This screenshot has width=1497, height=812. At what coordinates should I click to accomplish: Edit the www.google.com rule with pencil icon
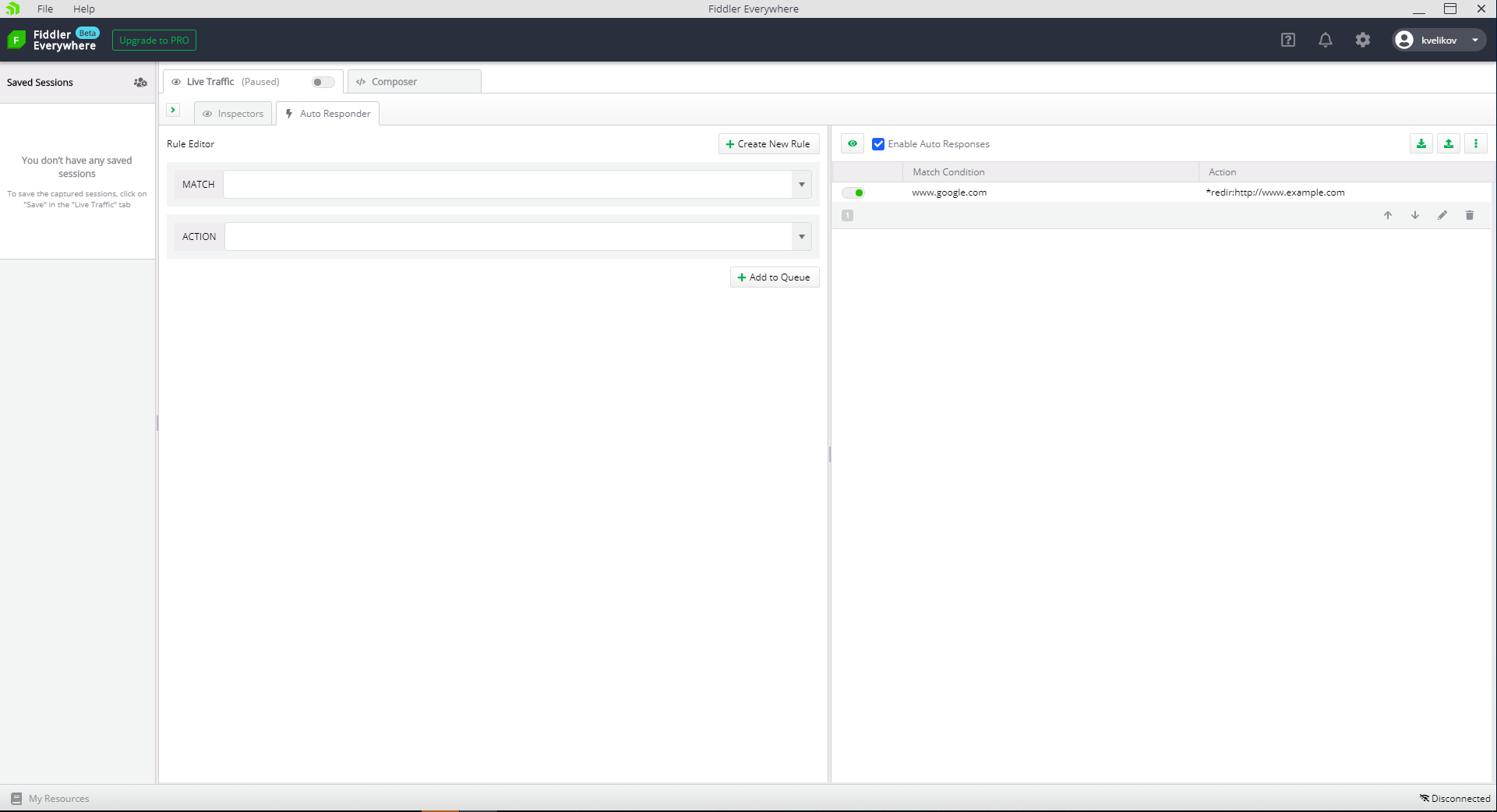[x=1442, y=215]
